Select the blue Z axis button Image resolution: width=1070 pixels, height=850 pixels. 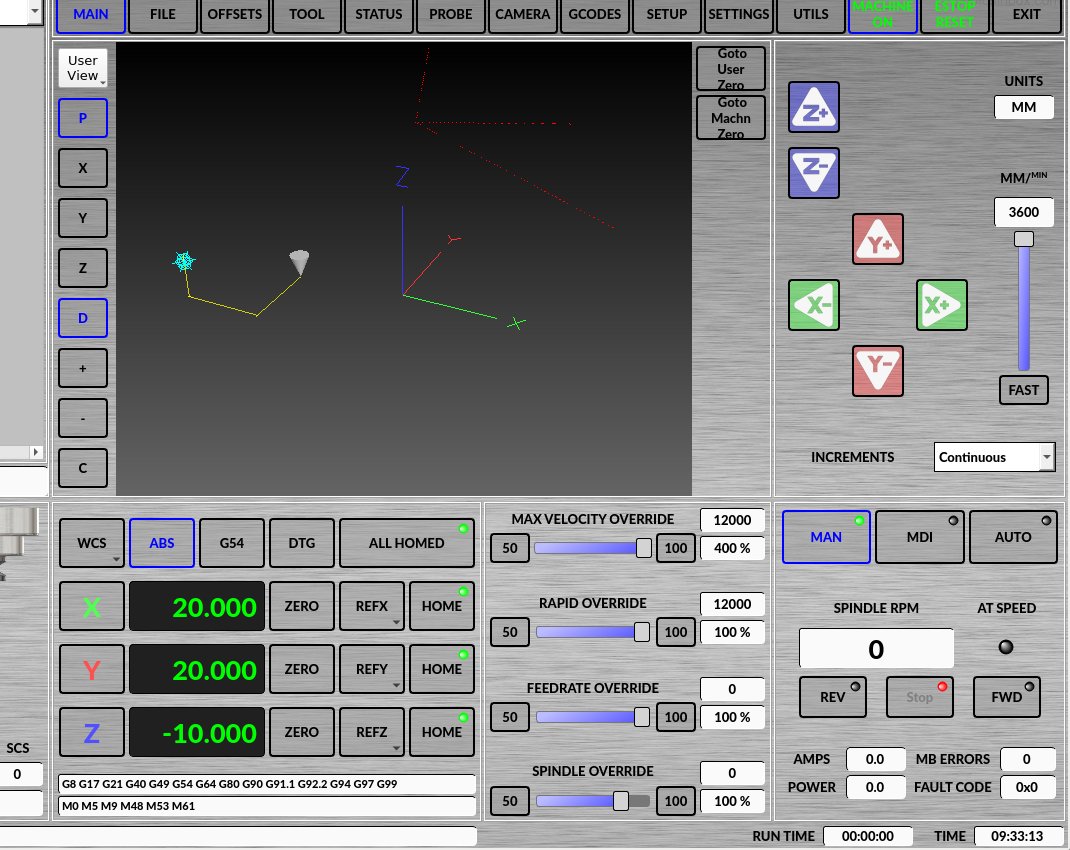coord(92,732)
